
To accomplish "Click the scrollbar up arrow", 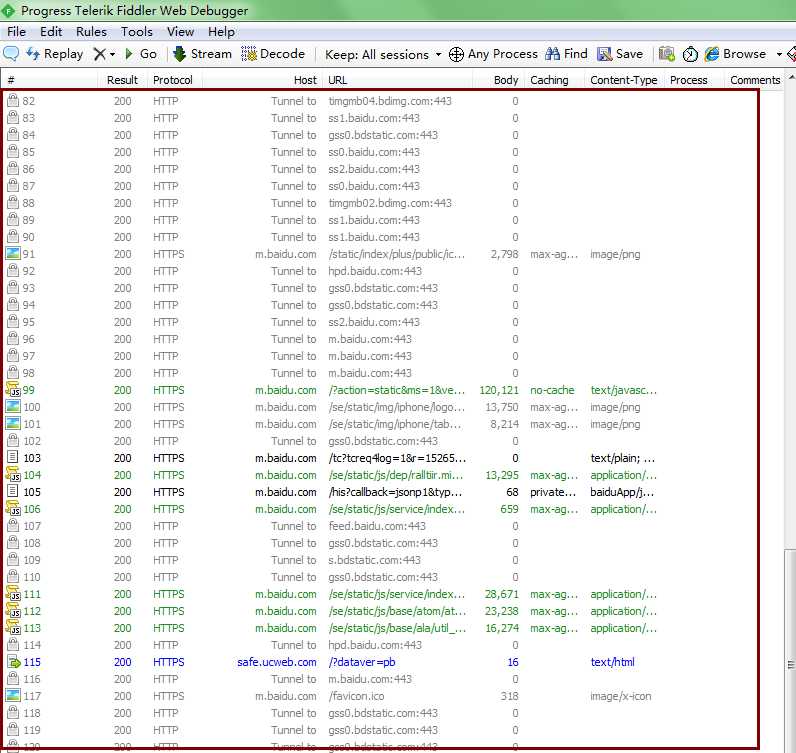I will (x=790, y=77).
